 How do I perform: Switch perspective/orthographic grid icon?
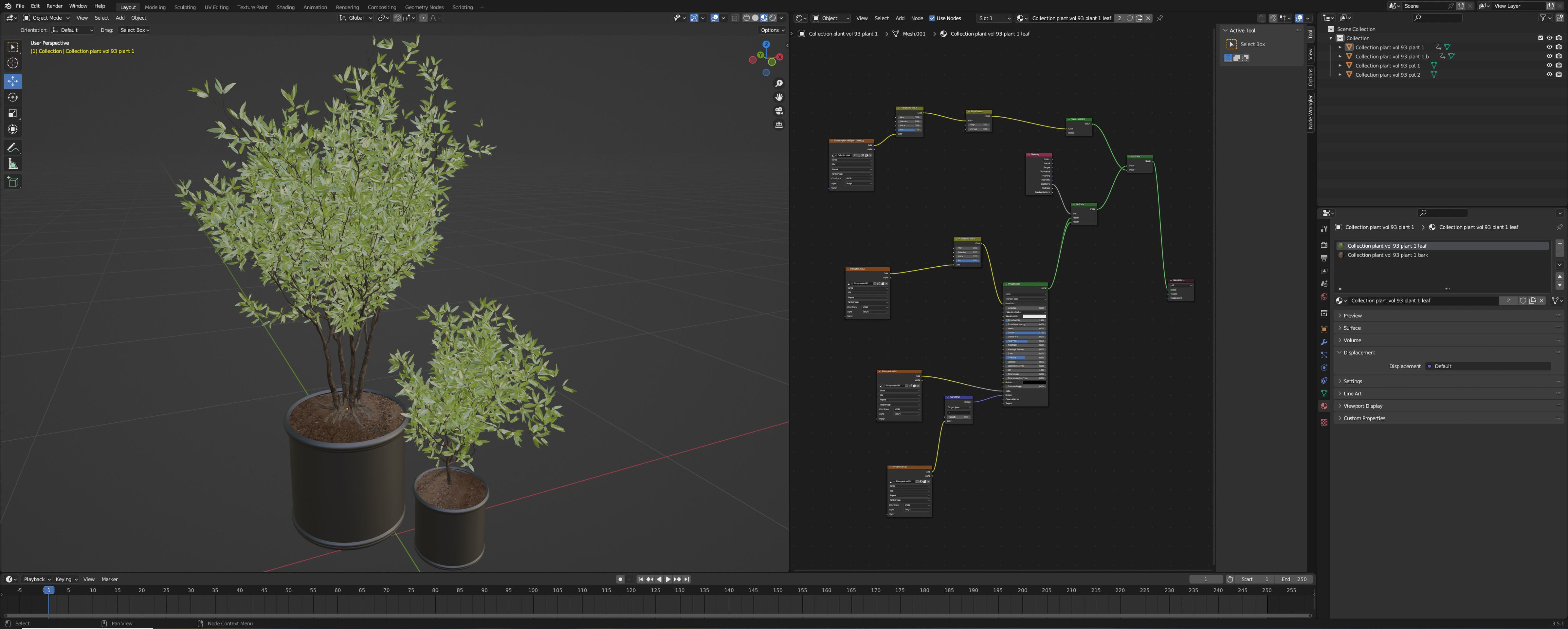tap(778, 125)
